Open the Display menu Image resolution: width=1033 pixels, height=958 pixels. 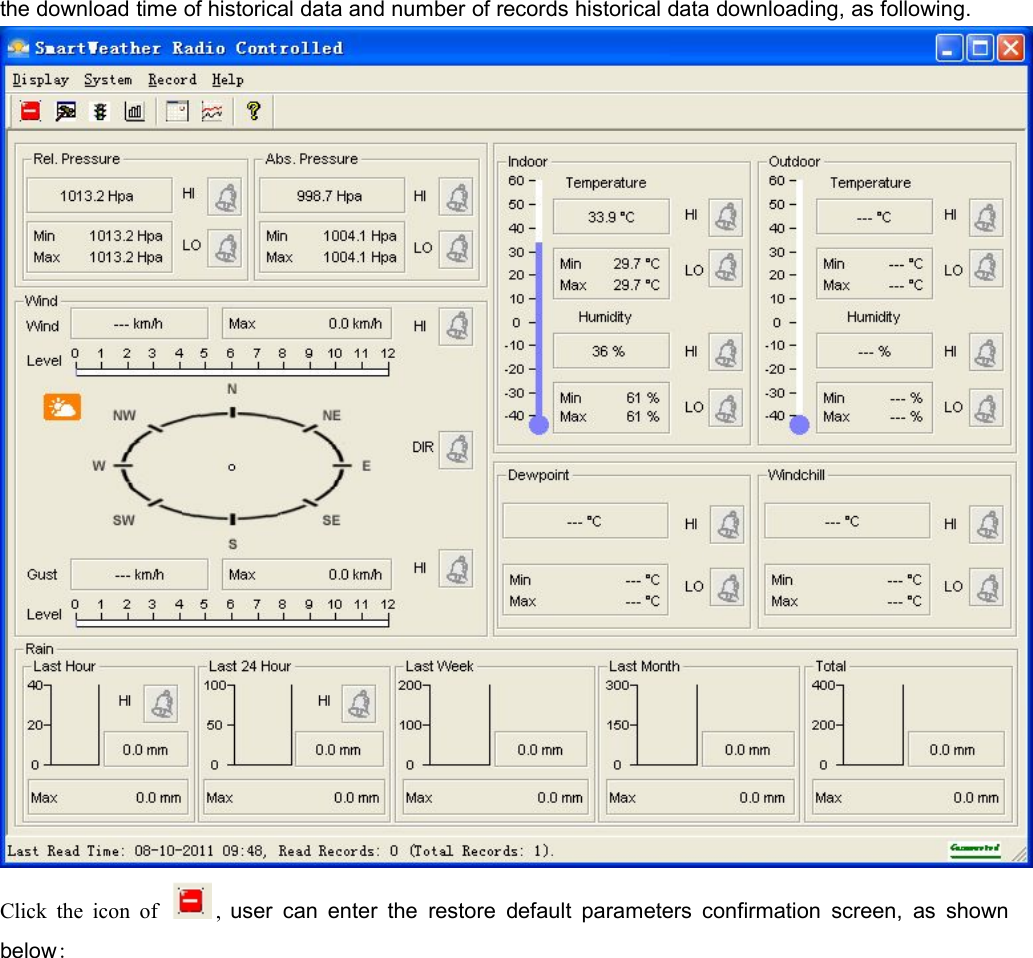(41, 80)
